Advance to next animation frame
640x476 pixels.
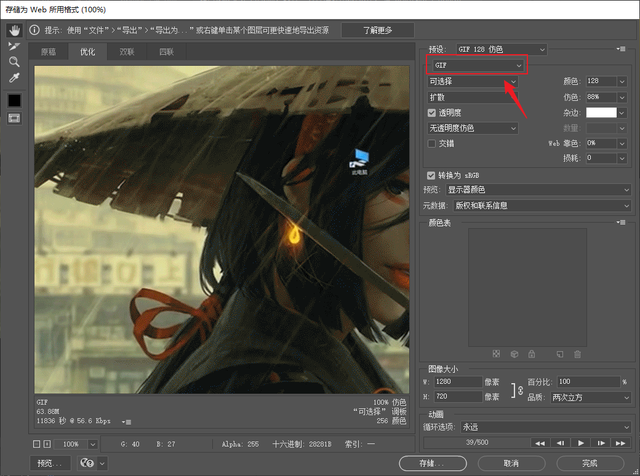coord(601,443)
